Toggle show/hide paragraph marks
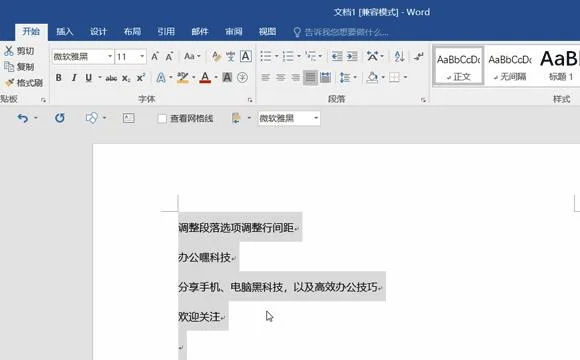The width and height of the screenshot is (580, 360). [x=419, y=56]
